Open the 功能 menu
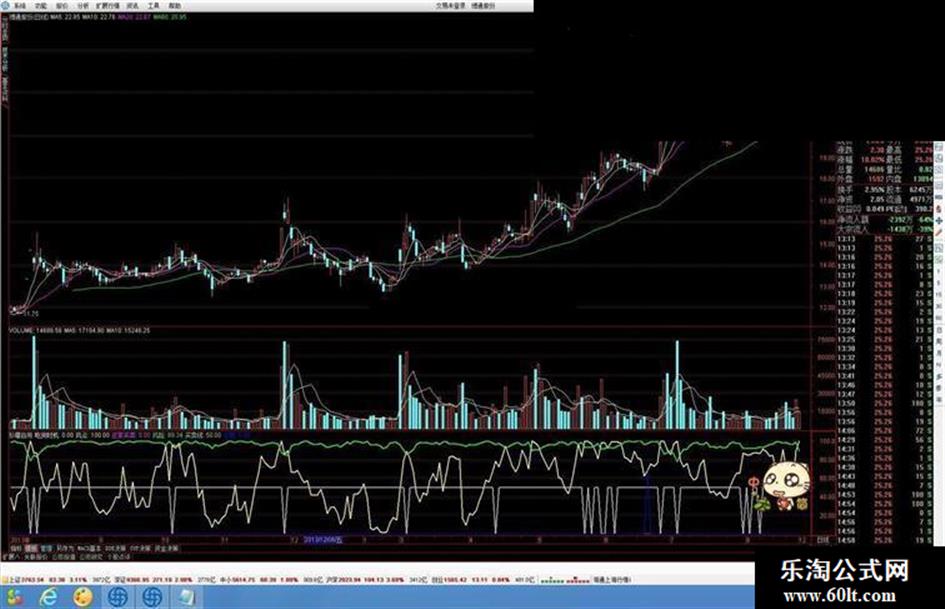The height and width of the screenshot is (609, 945). pos(40,5)
